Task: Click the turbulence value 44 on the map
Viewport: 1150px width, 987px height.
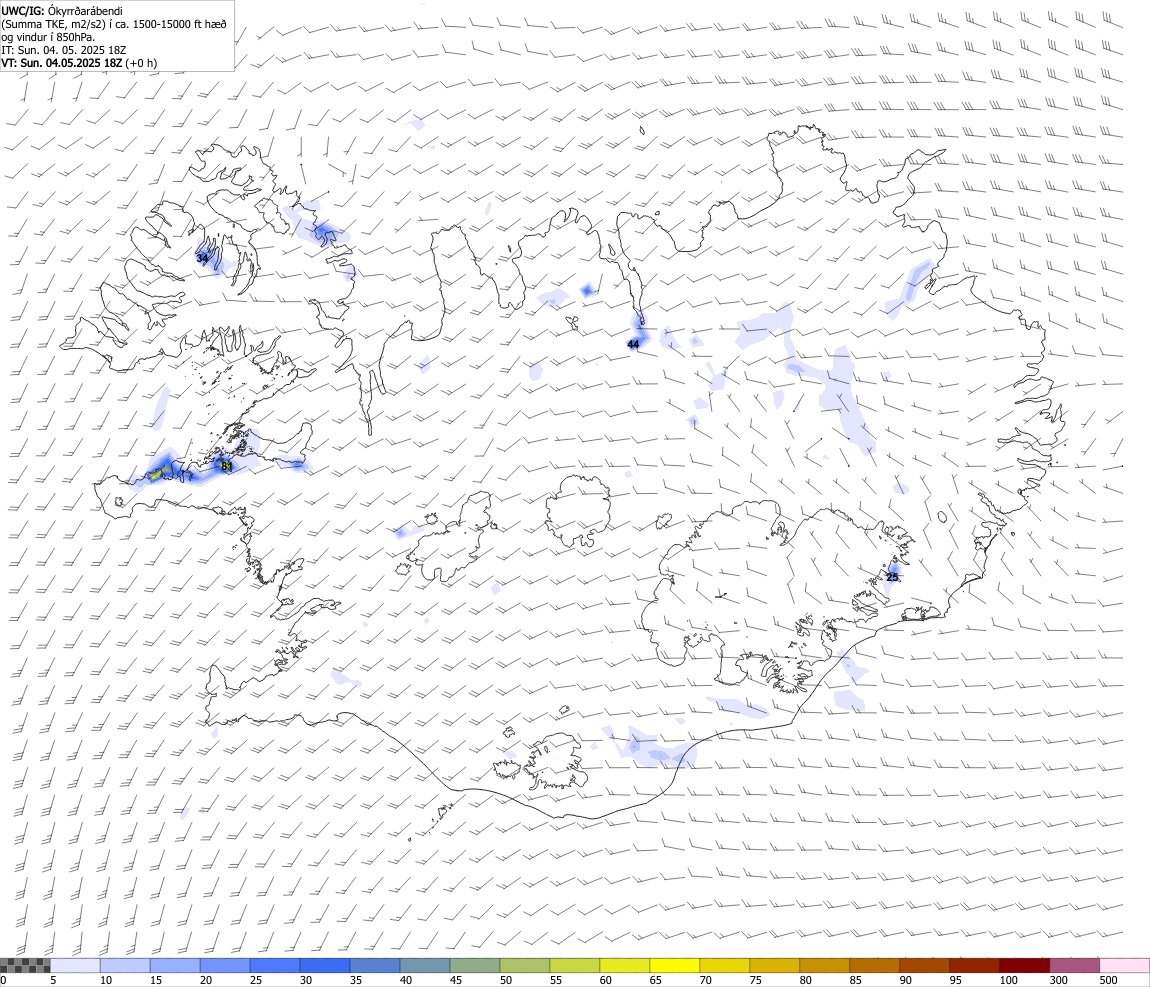Action: 634,344
